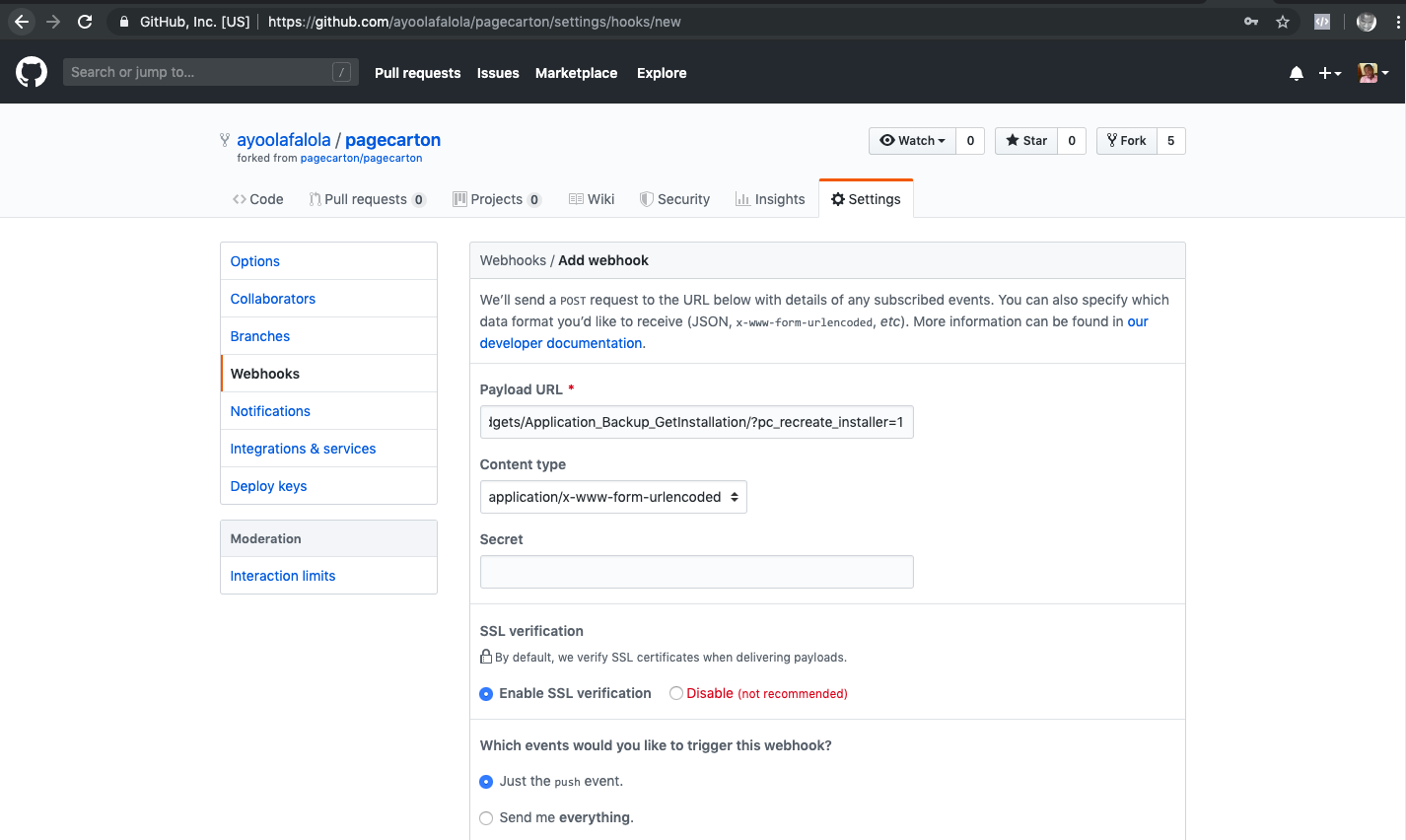Open Branches settings
The width and height of the screenshot is (1406, 840).
tap(328, 336)
